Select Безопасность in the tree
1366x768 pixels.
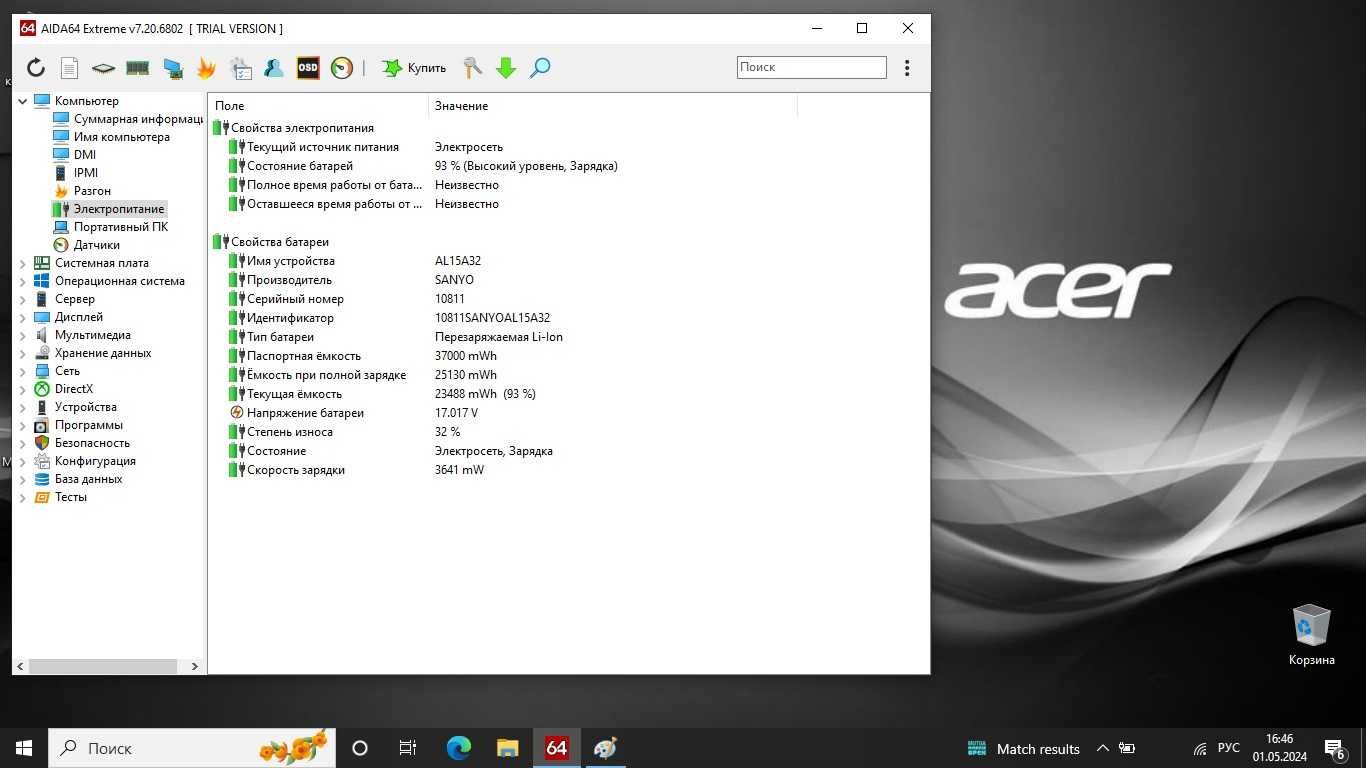pos(82,443)
